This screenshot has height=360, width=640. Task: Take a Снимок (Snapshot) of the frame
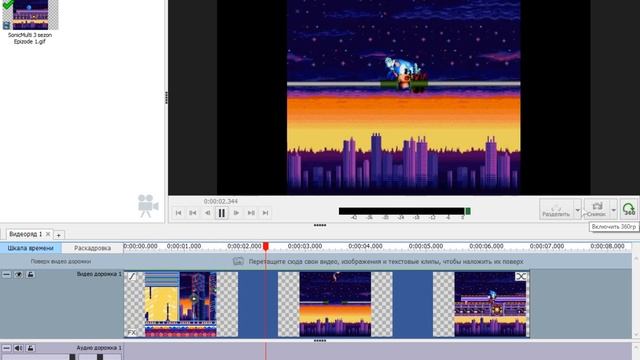(x=596, y=209)
